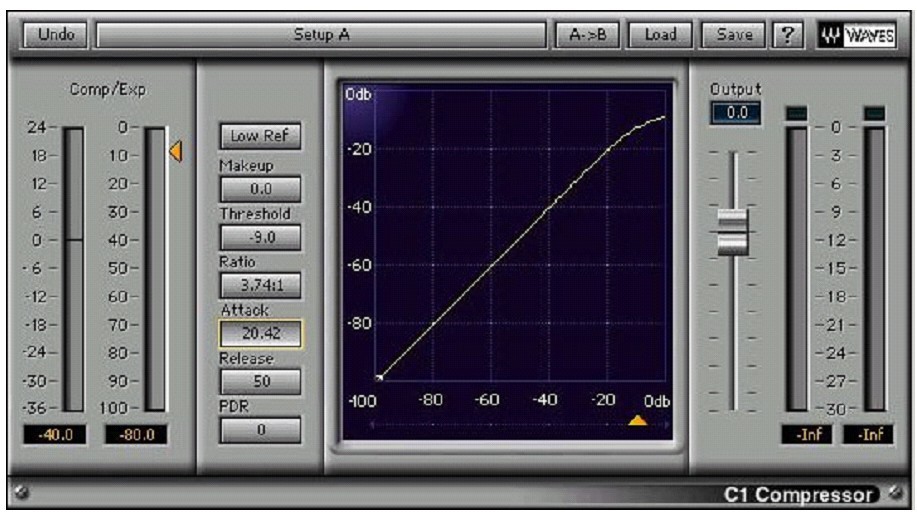The image size is (917, 515).
Task: Click the orange threshold arrow beside meter
Action: click(175, 151)
